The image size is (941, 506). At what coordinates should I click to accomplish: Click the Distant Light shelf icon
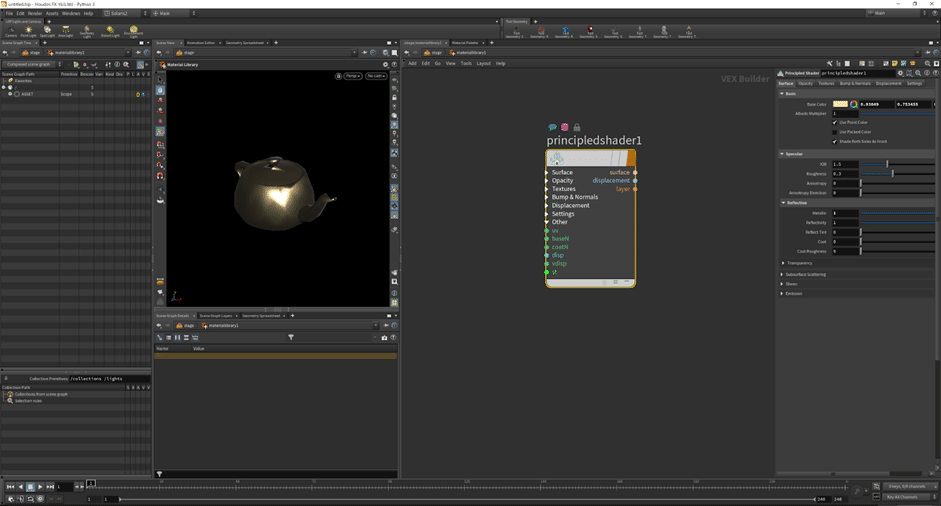pos(109,31)
